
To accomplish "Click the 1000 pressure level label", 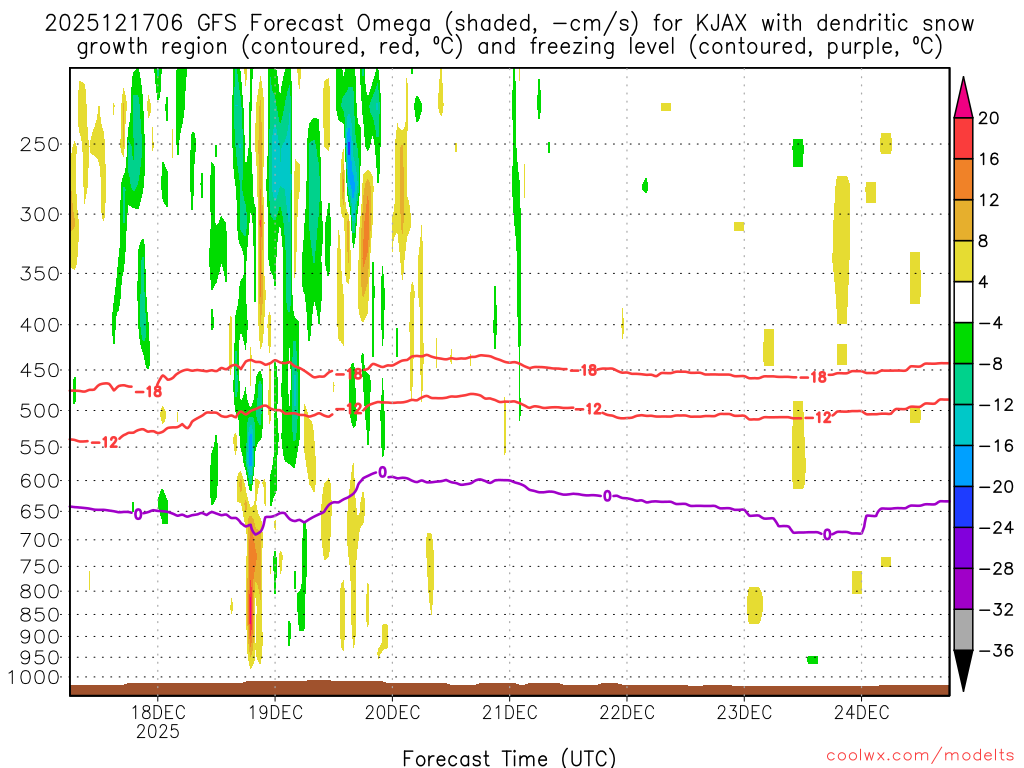I will coord(34,678).
